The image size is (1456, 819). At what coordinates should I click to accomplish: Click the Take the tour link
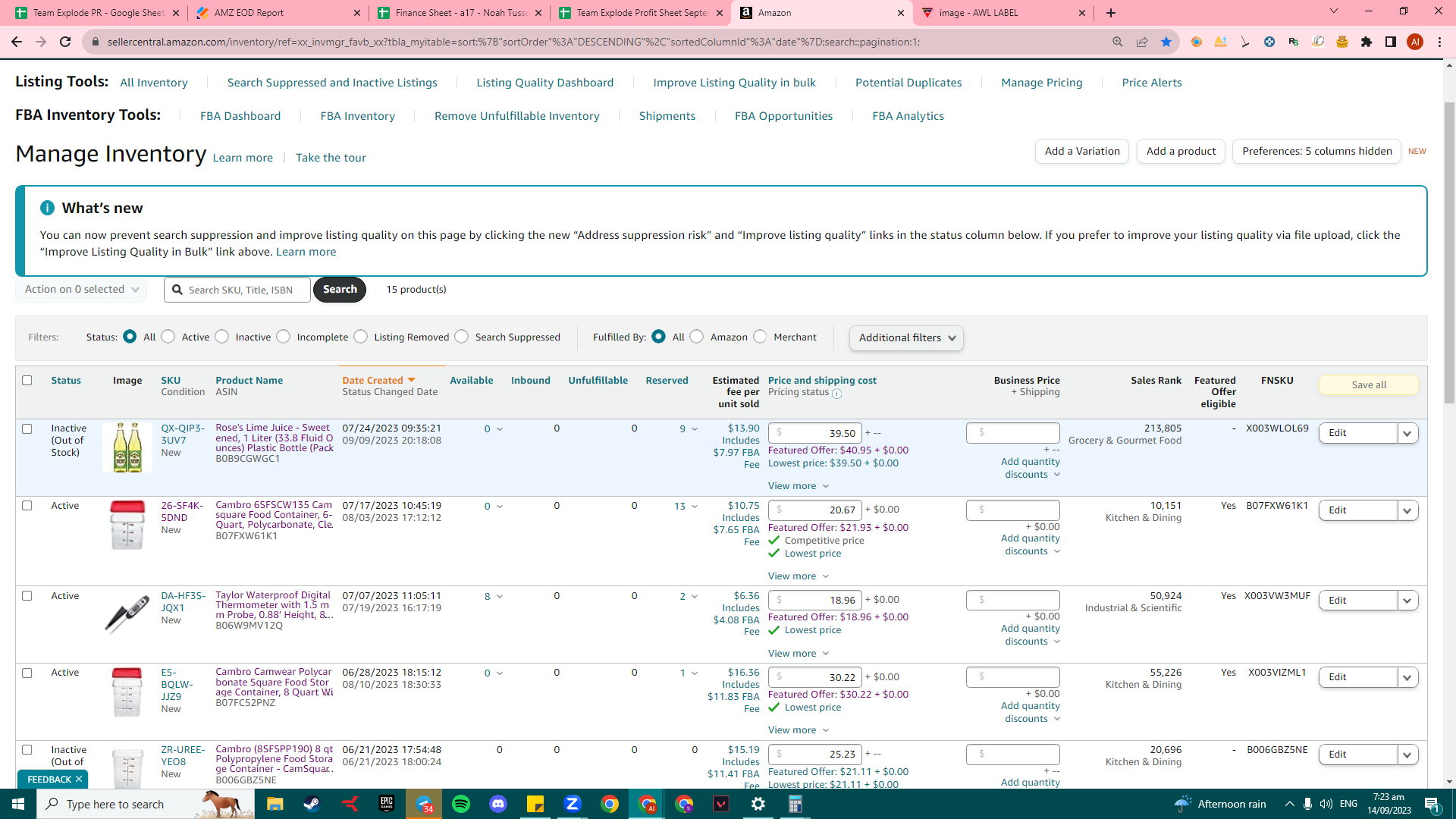click(331, 158)
